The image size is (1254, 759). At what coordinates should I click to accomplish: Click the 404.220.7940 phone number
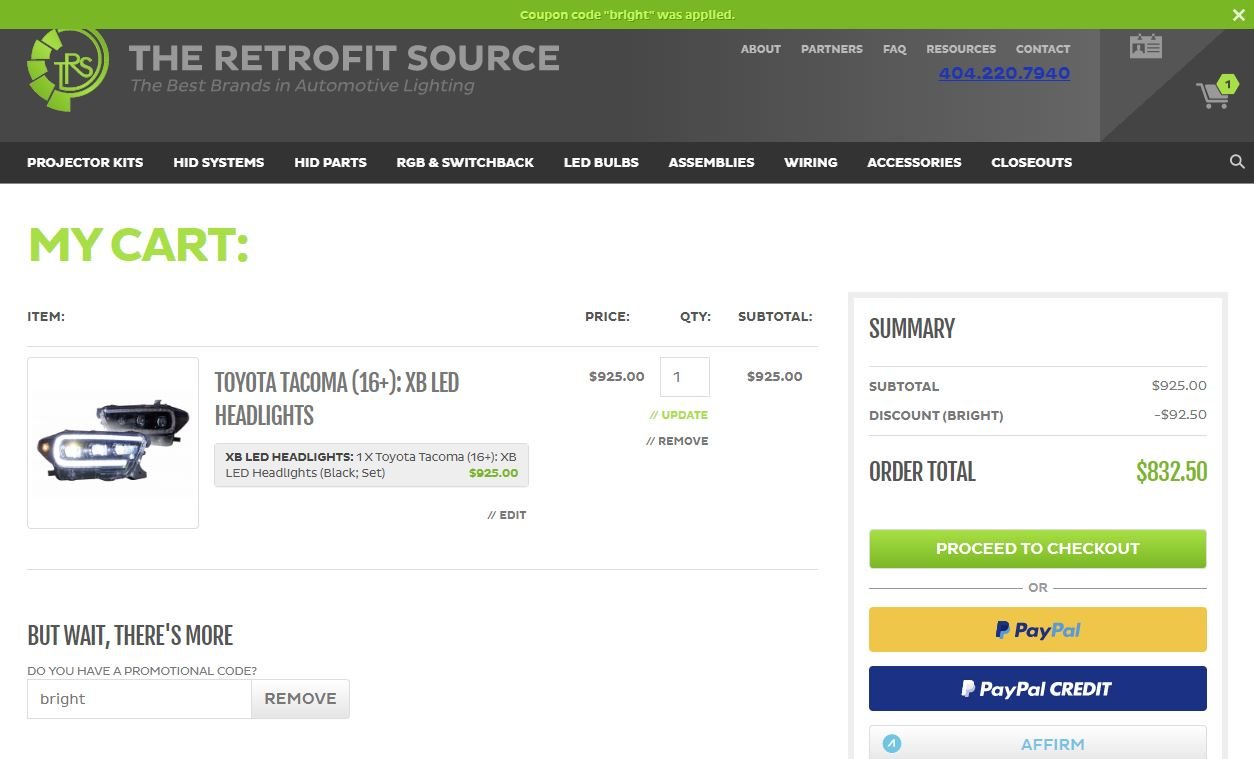(x=1005, y=73)
